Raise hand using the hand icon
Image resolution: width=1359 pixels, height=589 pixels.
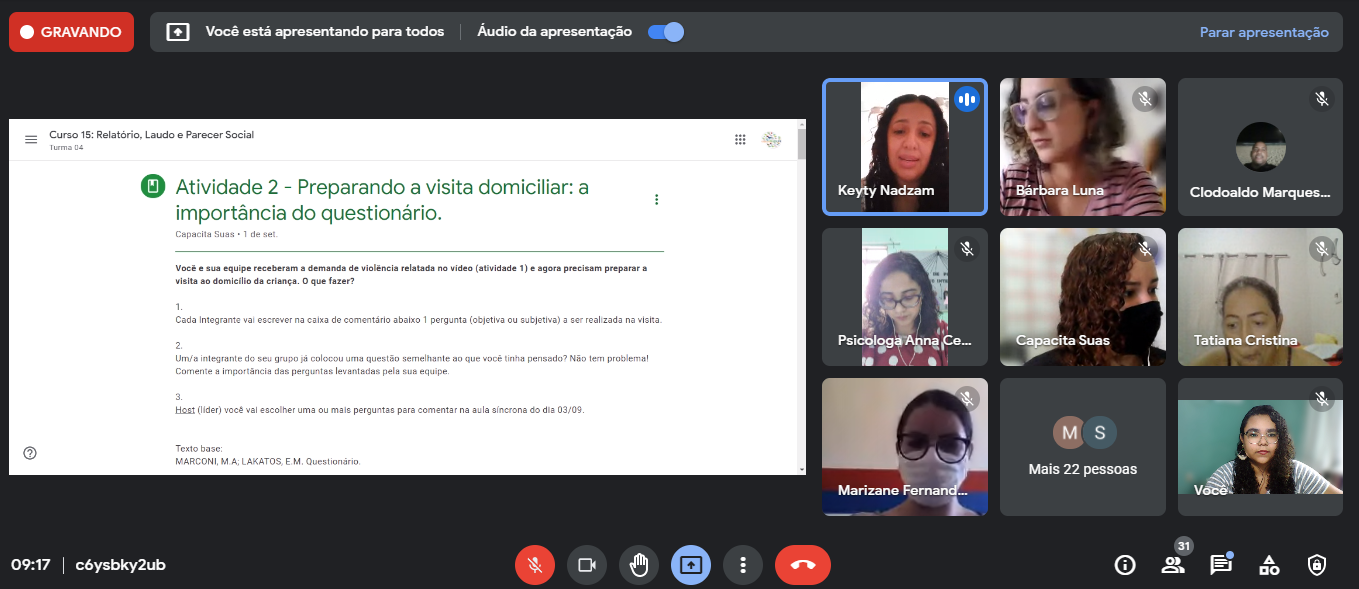pyautogui.click(x=639, y=565)
